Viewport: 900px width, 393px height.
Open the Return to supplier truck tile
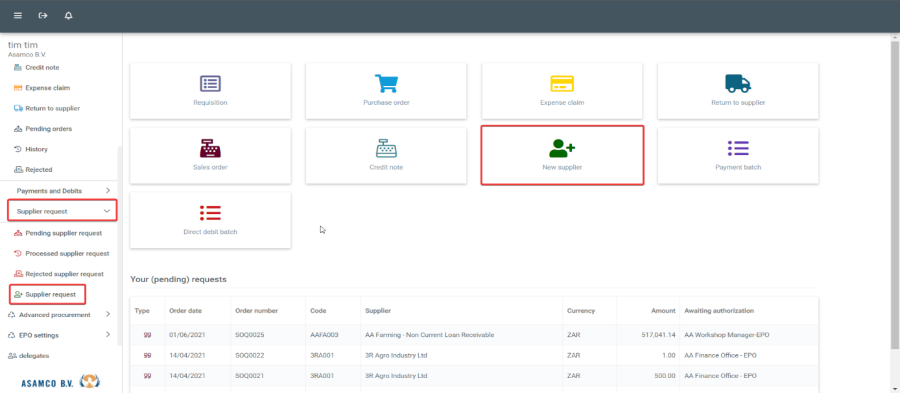coord(738,91)
